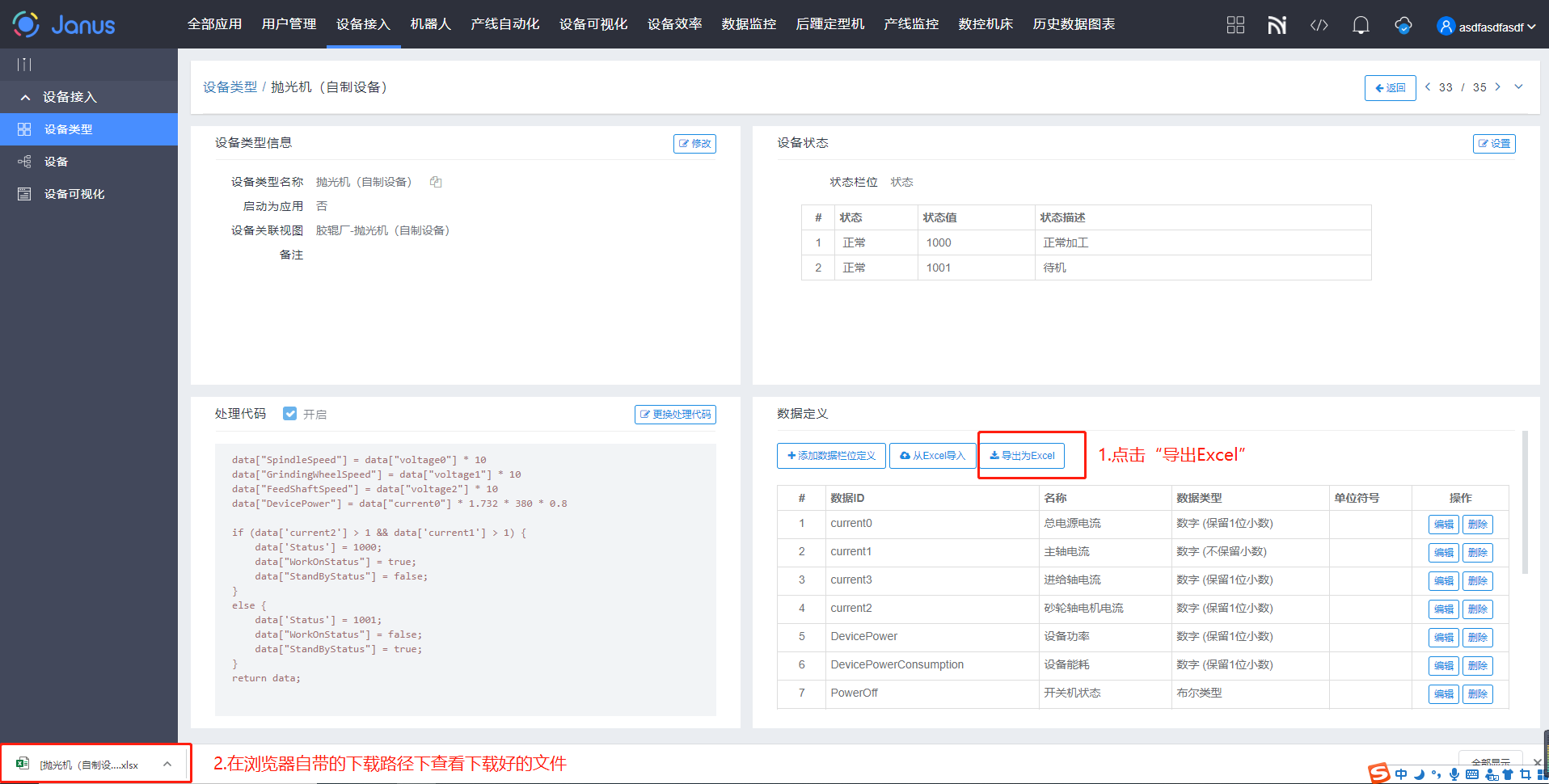Toggle IME Chinese mode 中 icon
Image resolution: width=1549 pixels, height=784 pixels.
coord(1401,774)
